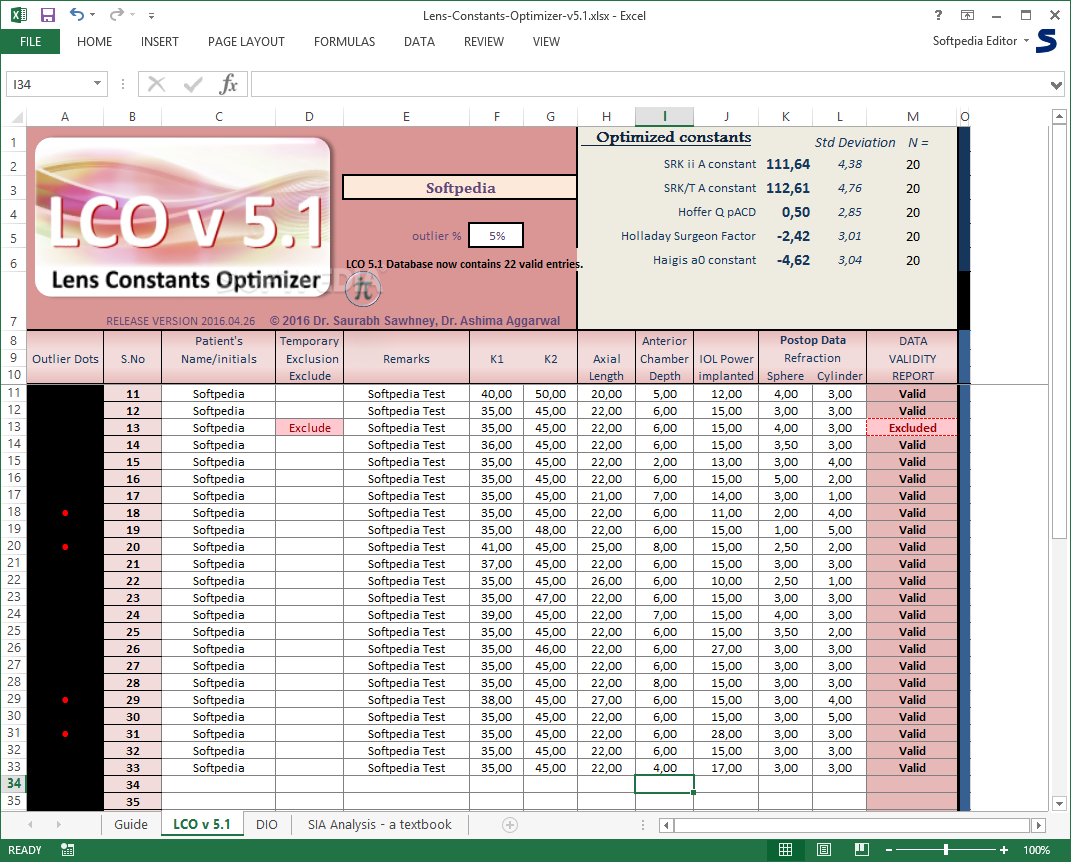
Task: Expand the formula bar with the chevron
Action: [1056, 85]
